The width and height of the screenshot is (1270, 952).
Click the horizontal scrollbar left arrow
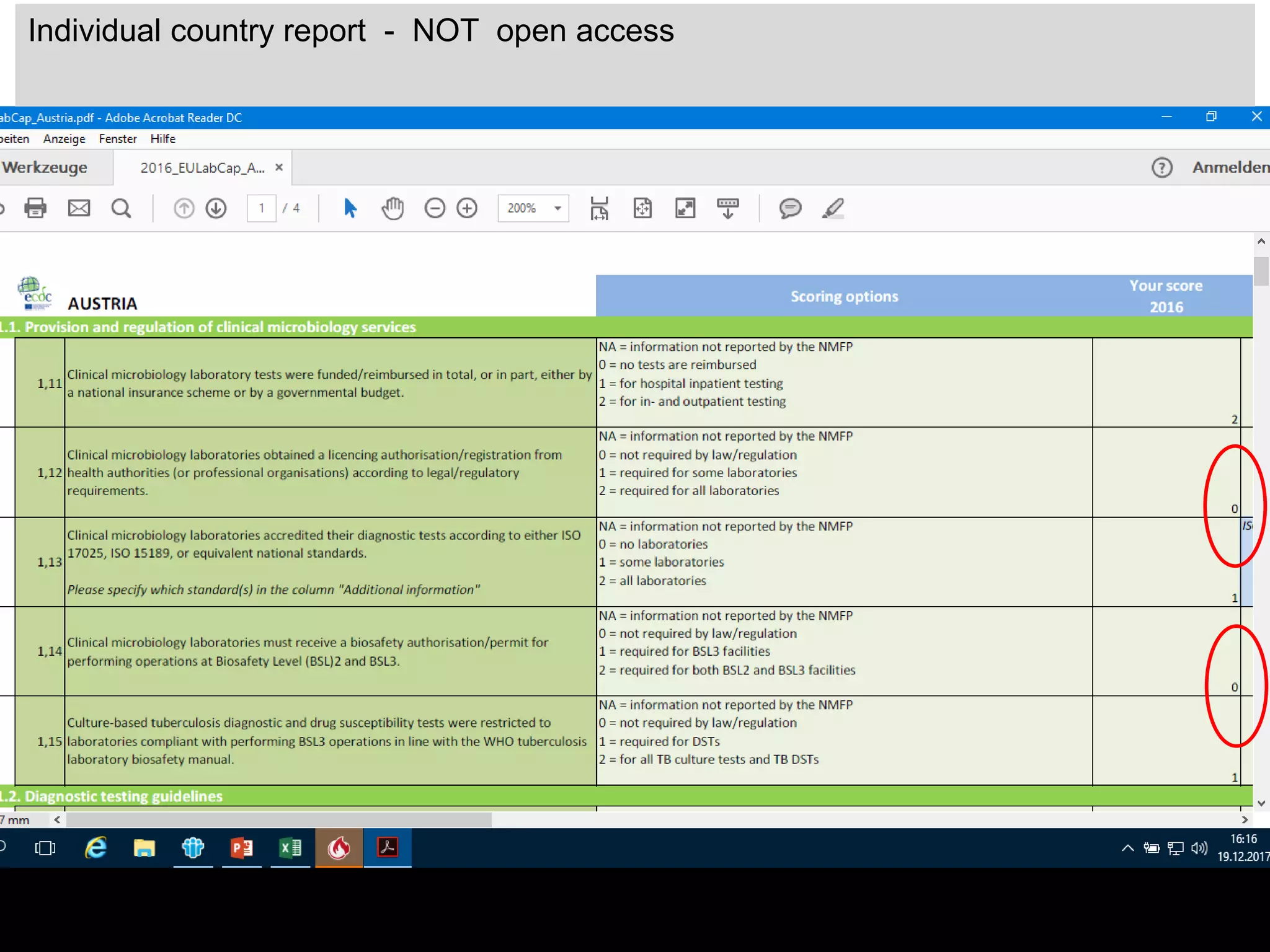click(57, 819)
